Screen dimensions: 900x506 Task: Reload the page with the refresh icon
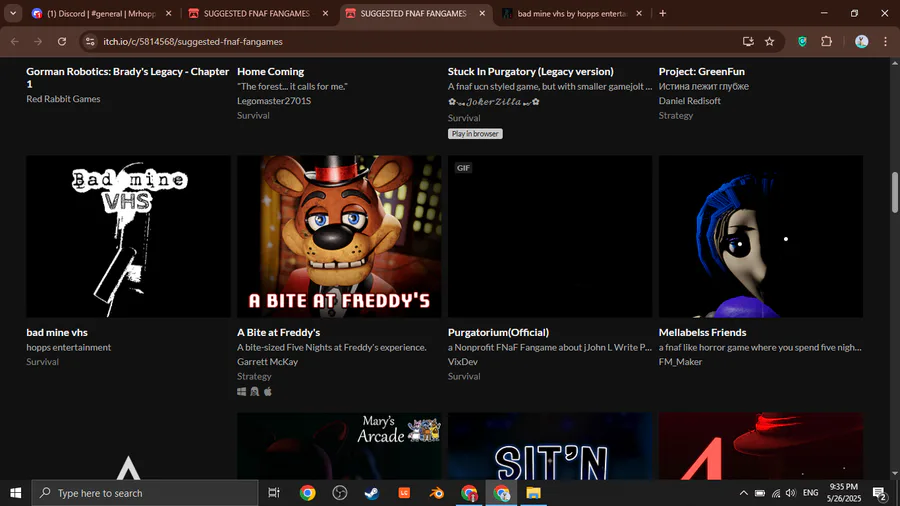(62, 41)
